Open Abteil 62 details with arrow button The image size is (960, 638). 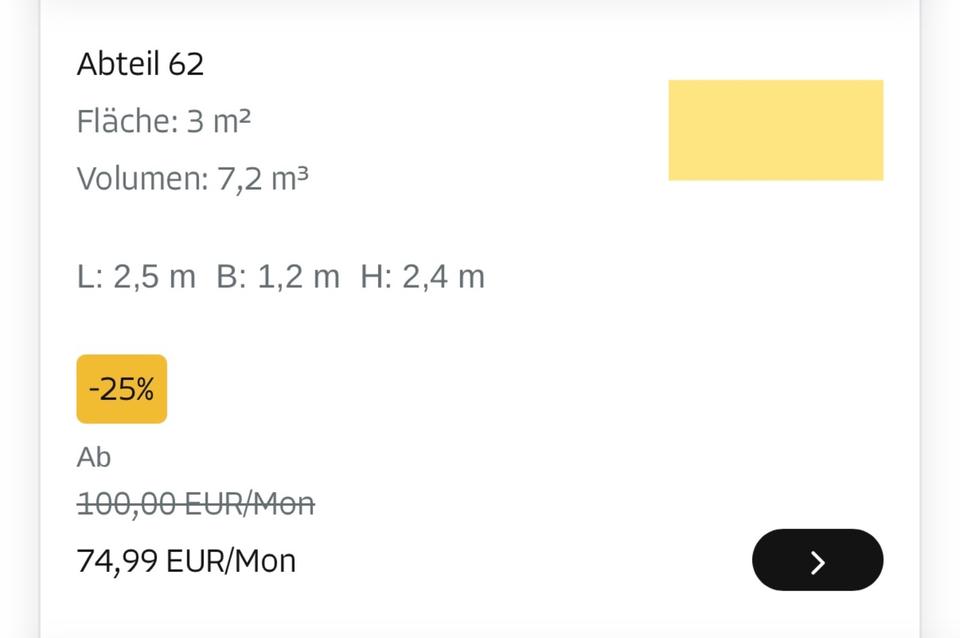[817, 561]
